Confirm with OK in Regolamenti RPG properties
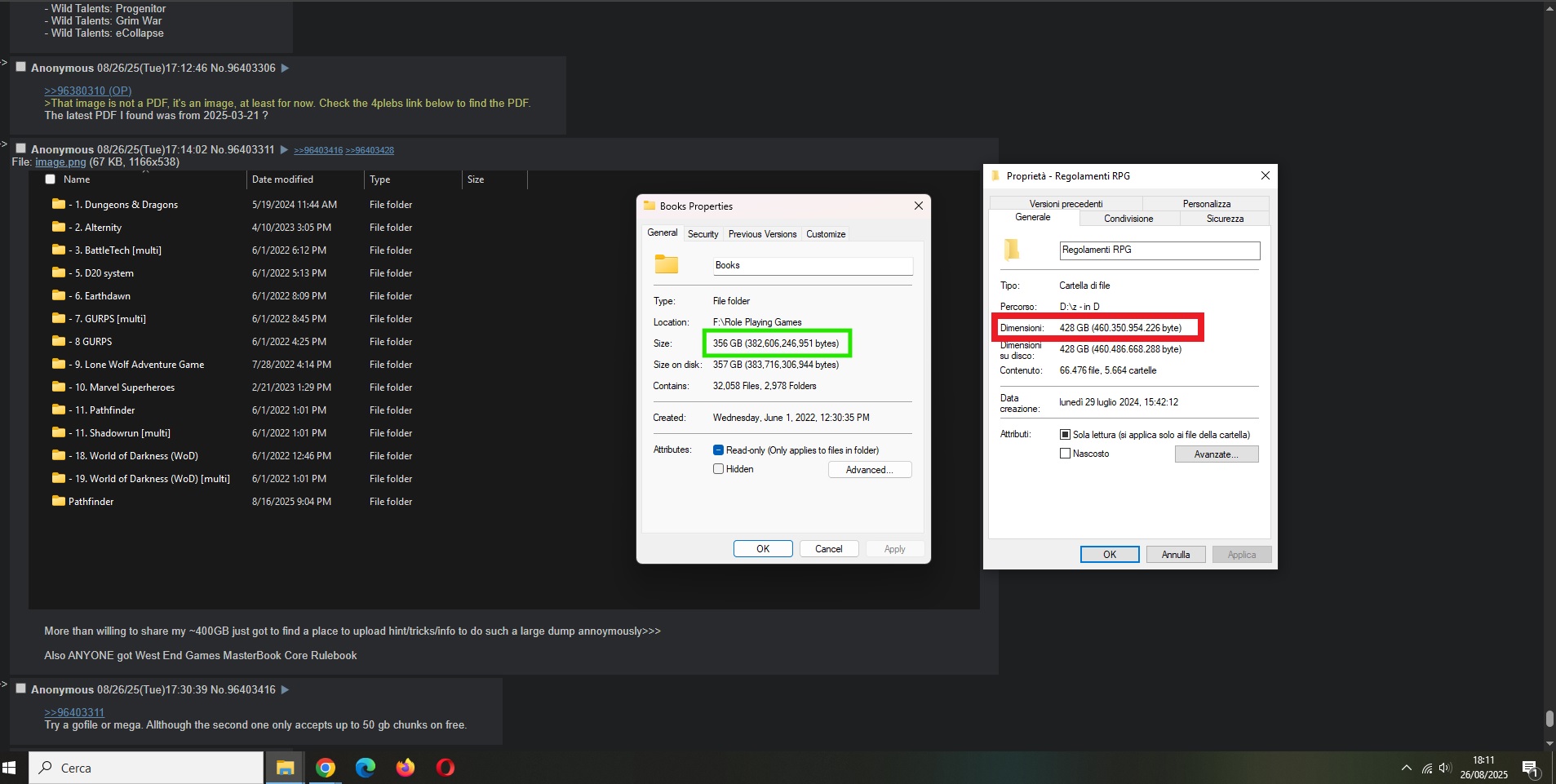Viewport: 1556px width, 784px height. click(1110, 555)
